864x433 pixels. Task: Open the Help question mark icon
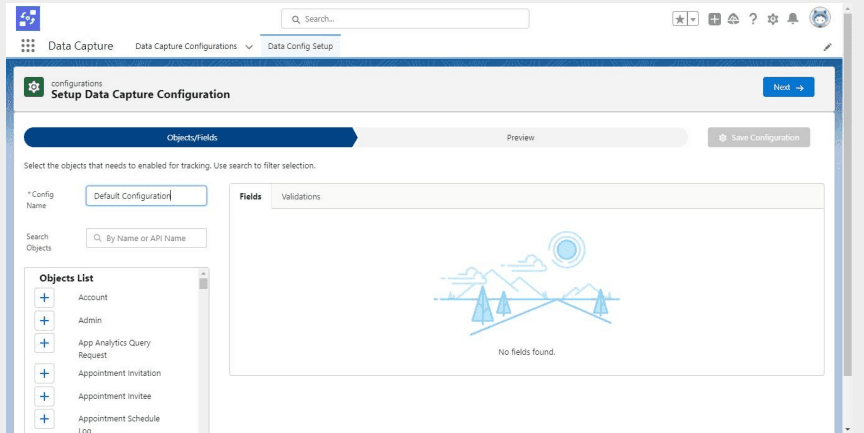click(753, 19)
